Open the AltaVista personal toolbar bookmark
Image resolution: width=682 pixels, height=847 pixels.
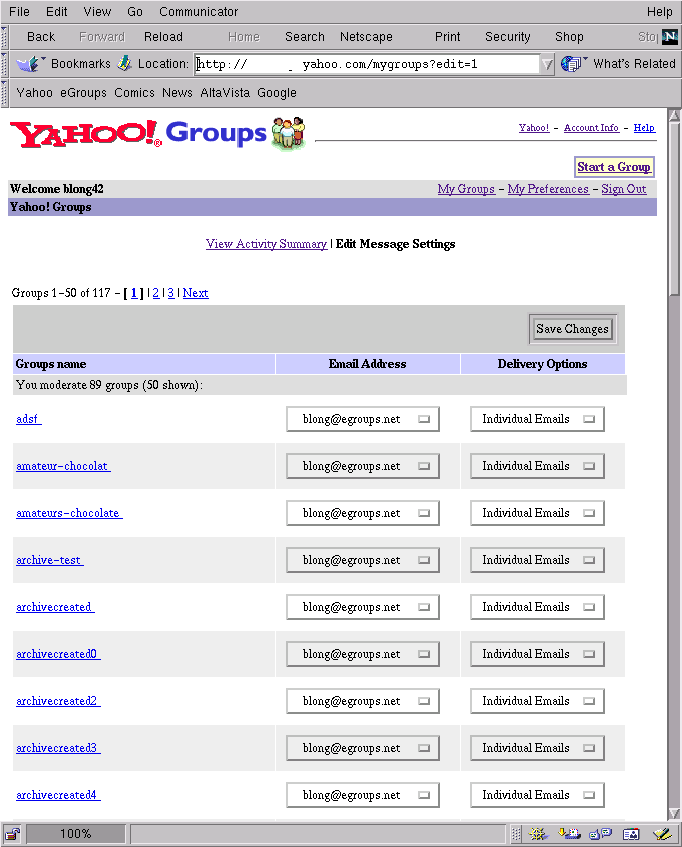tap(225, 93)
